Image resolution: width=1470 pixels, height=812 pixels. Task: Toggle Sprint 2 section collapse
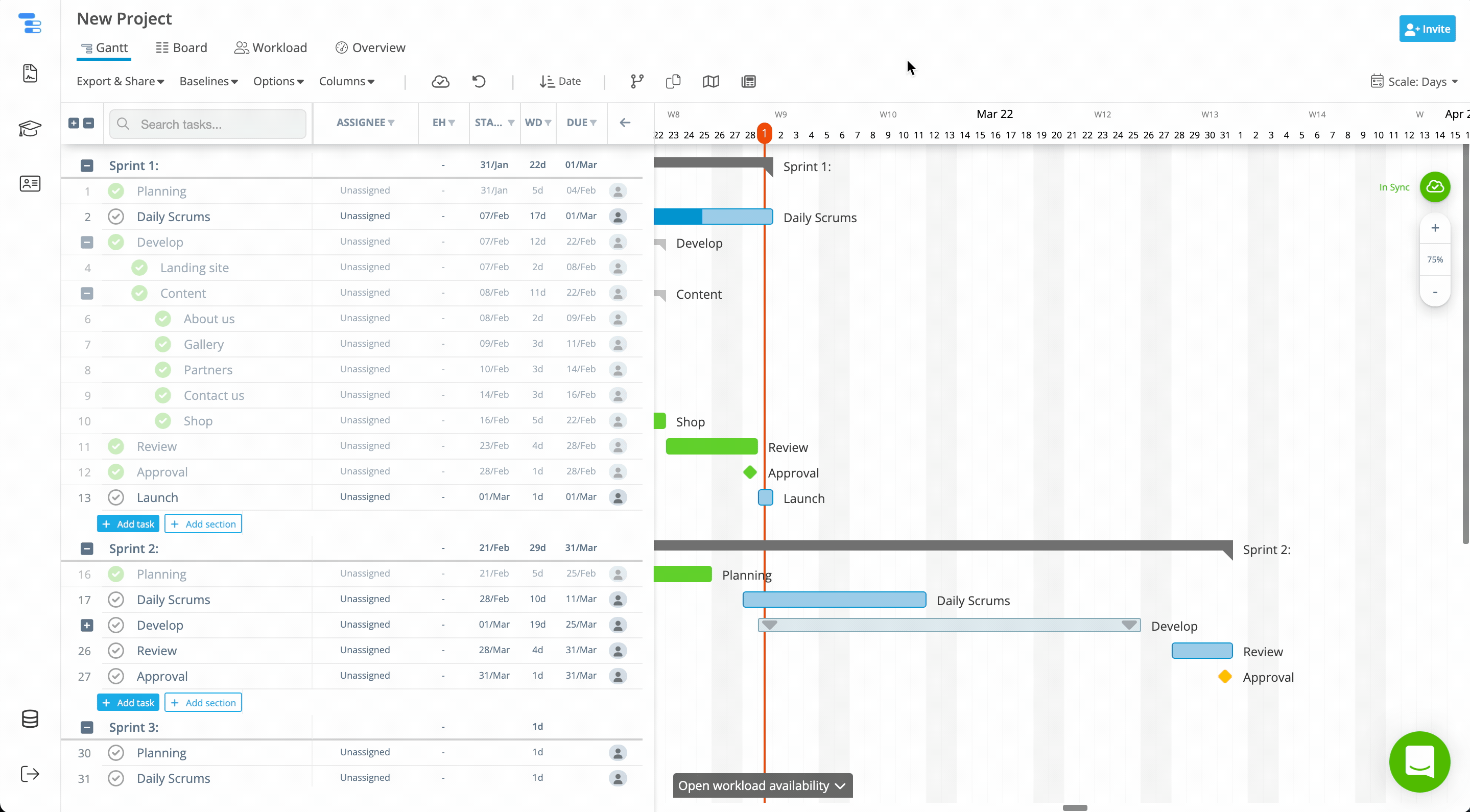coord(87,548)
